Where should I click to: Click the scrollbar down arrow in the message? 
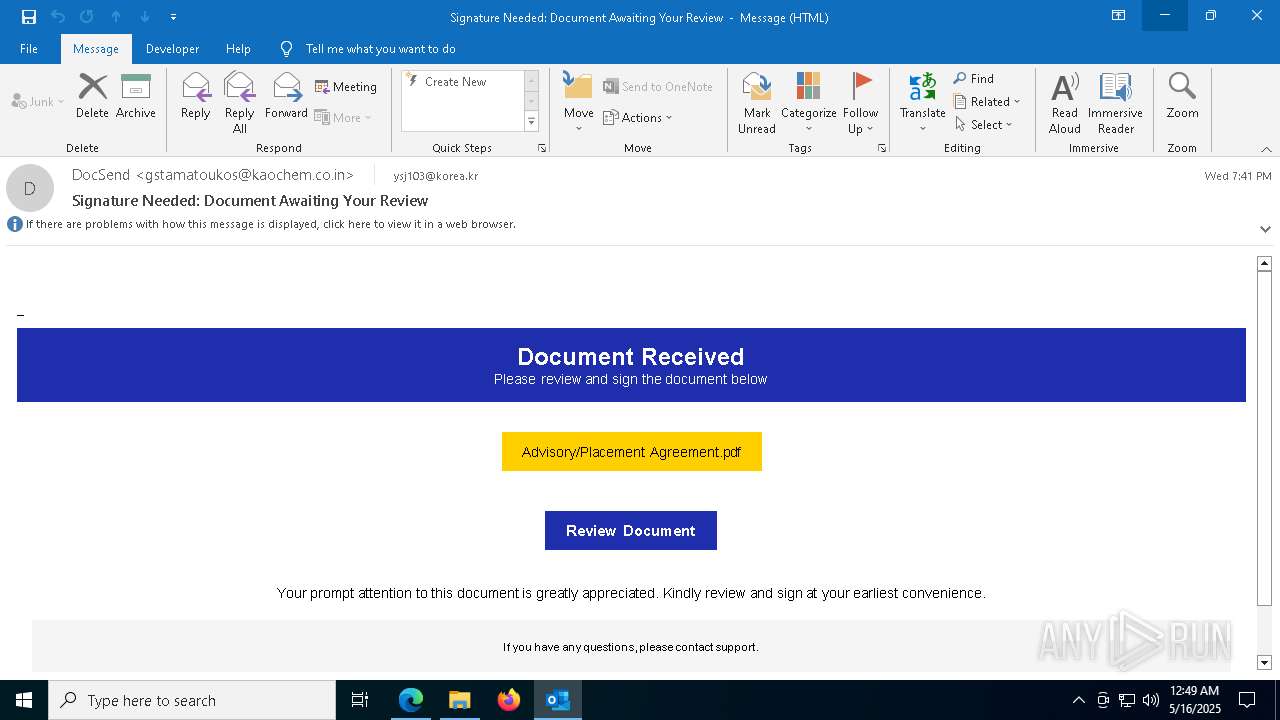(1264, 662)
